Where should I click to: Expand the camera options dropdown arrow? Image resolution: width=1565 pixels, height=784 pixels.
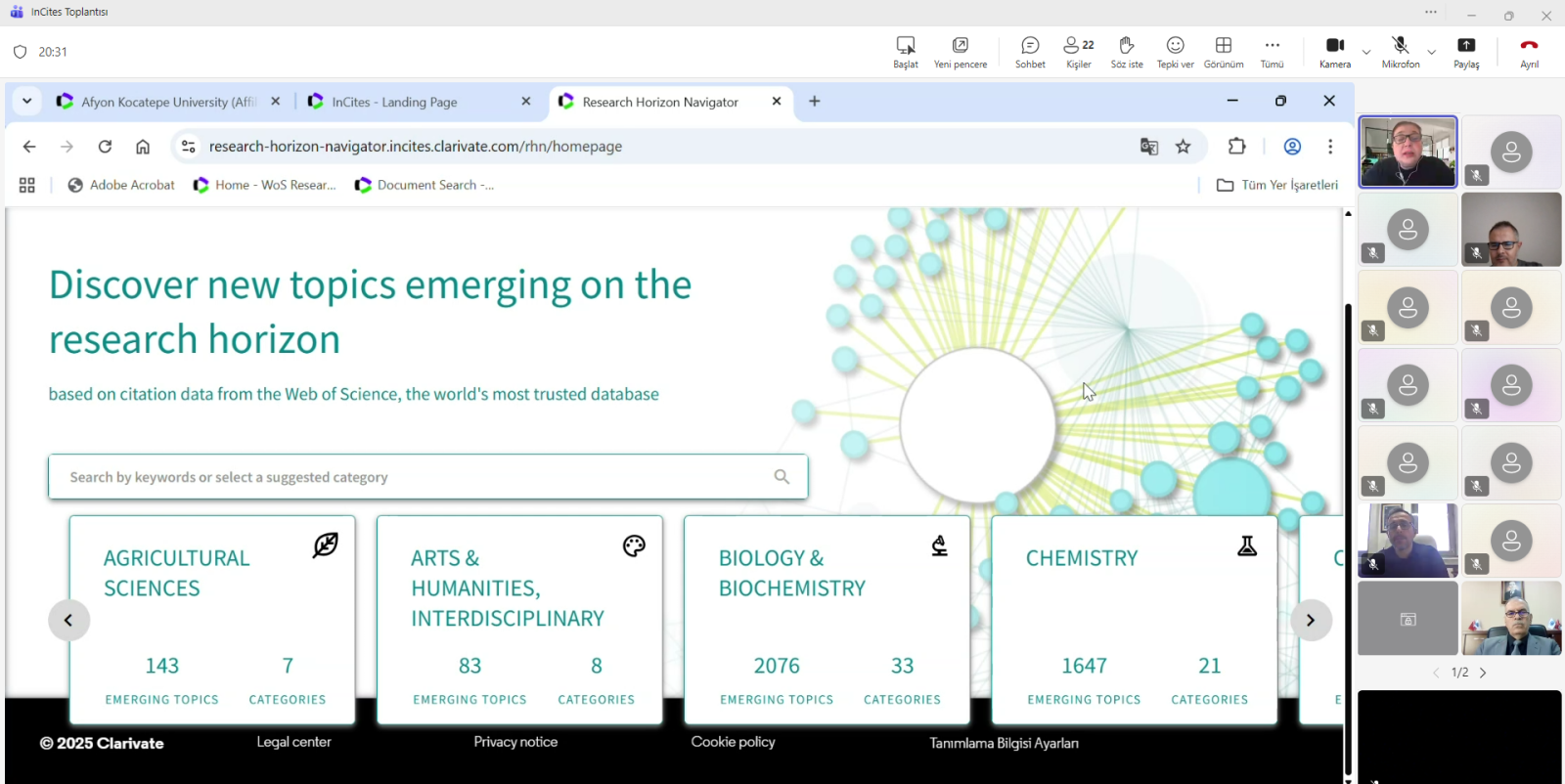(x=1366, y=52)
